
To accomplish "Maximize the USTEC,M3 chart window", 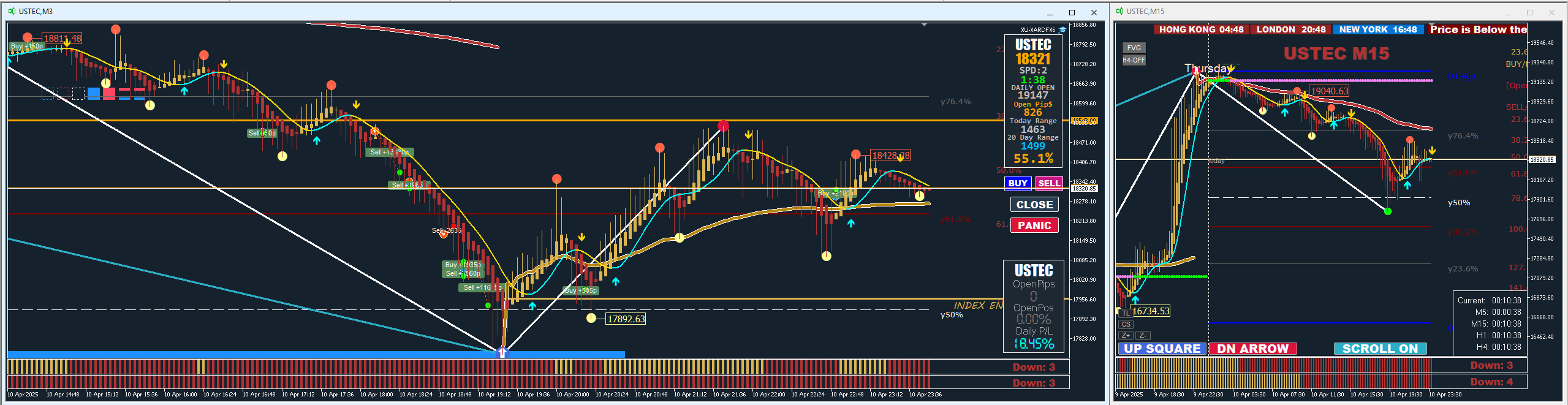I will pyautogui.click(x=1072, y=12).
